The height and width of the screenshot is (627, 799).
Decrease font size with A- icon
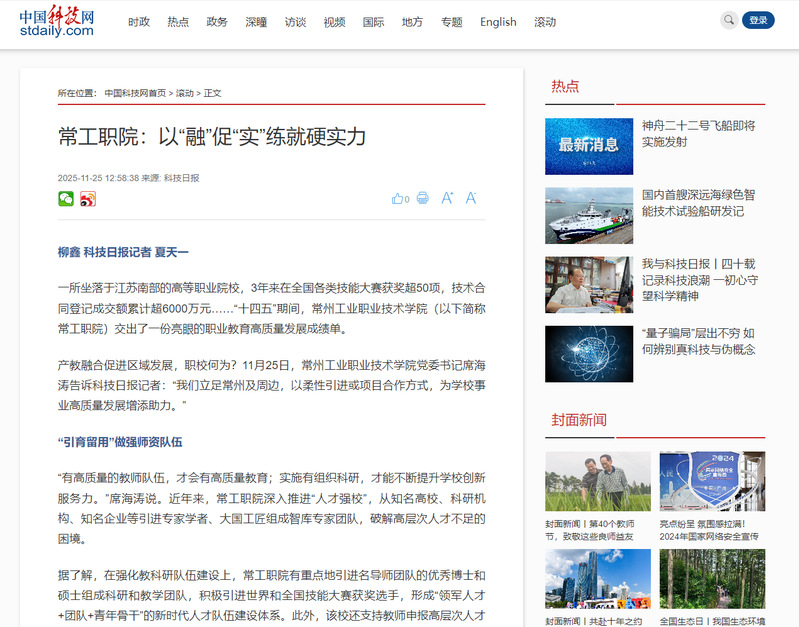click(x=471, y=198)
